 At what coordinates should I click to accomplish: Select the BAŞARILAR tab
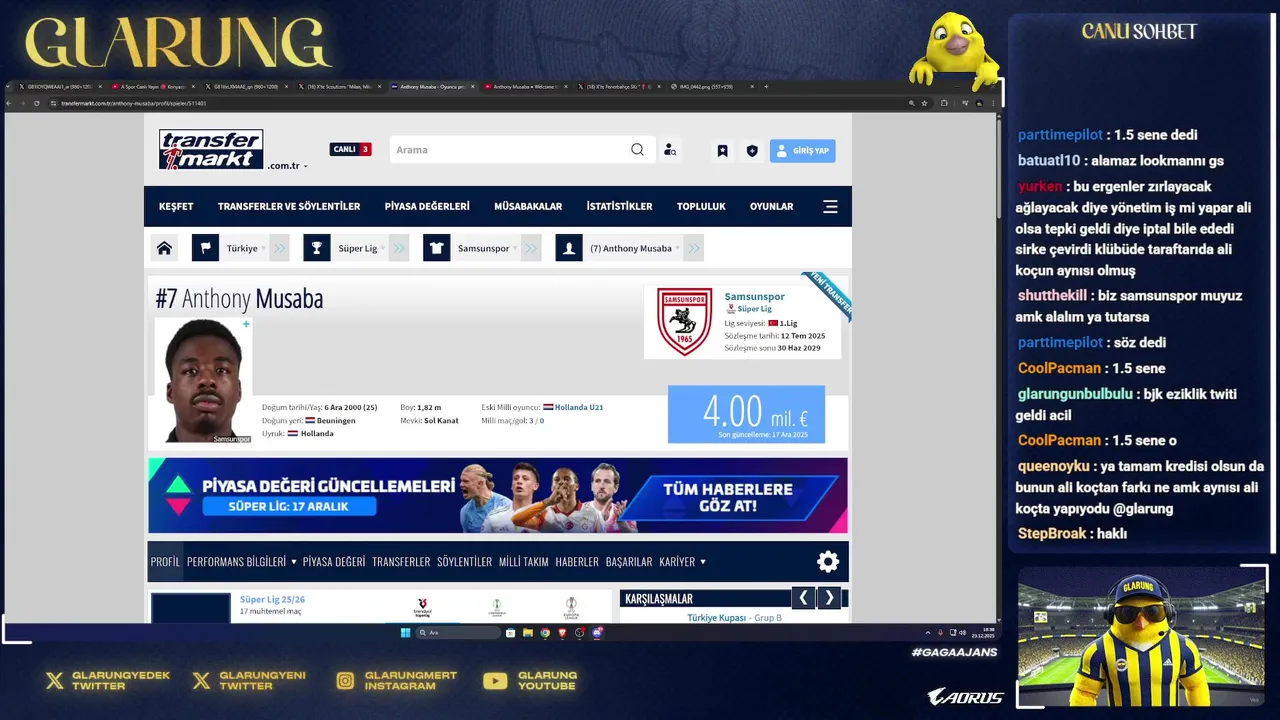[629, 562]
